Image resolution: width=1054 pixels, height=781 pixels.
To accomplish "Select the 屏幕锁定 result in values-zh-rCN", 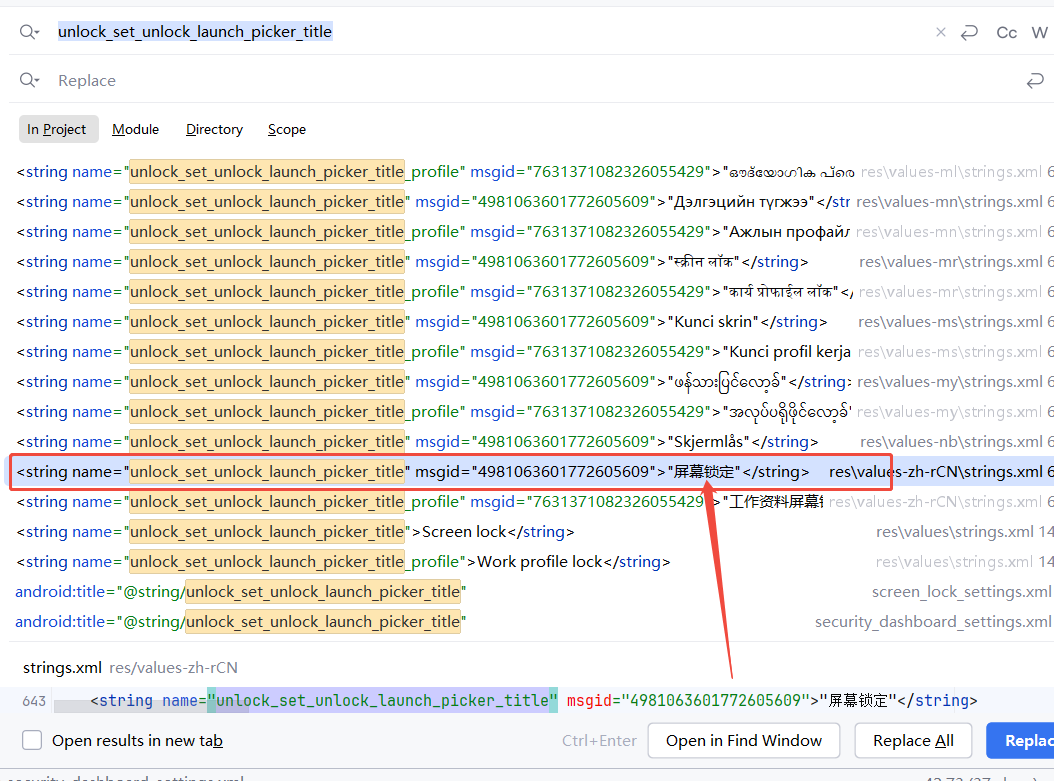I will point(531,472).
